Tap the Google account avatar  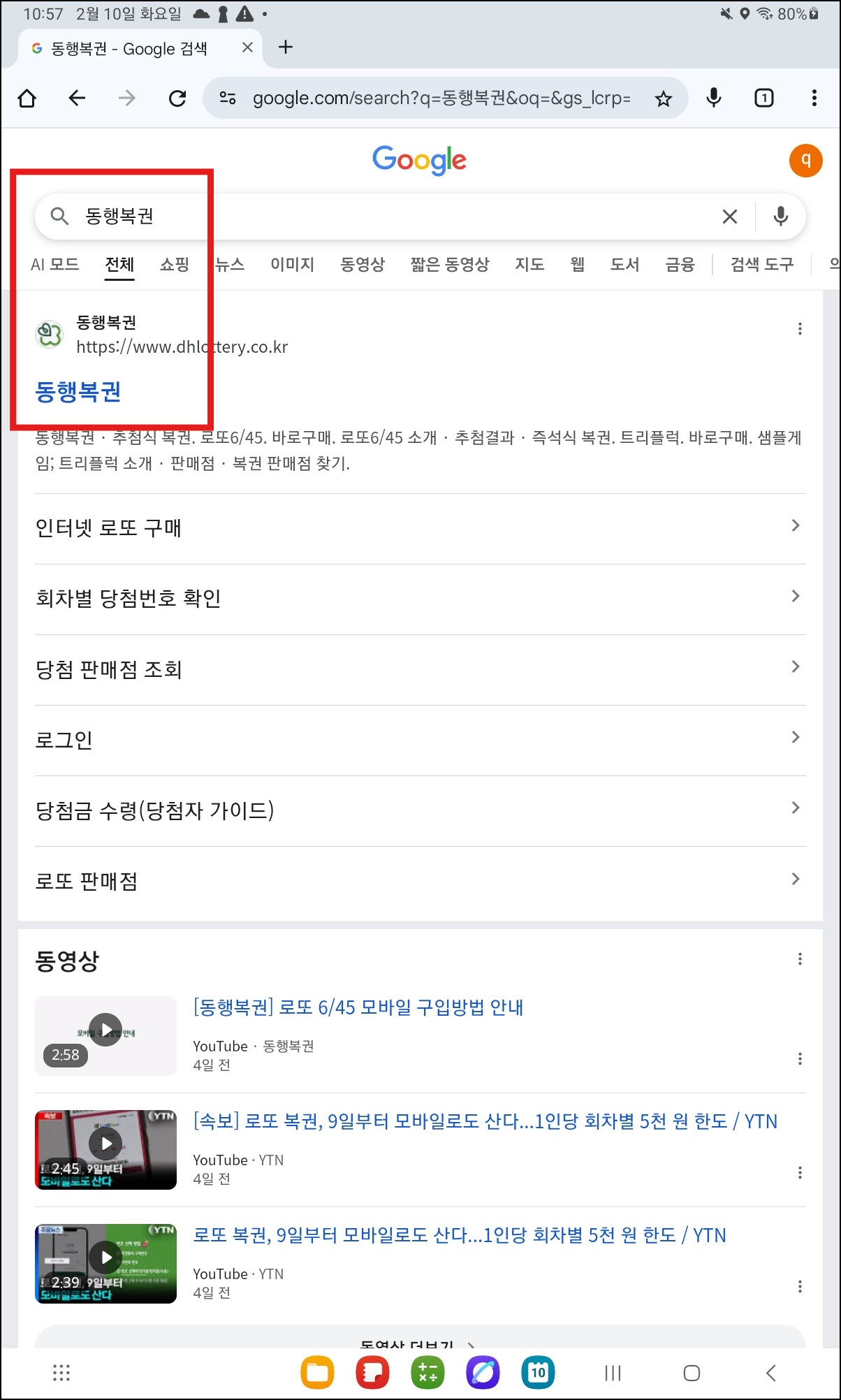click(x=806, y=161)
